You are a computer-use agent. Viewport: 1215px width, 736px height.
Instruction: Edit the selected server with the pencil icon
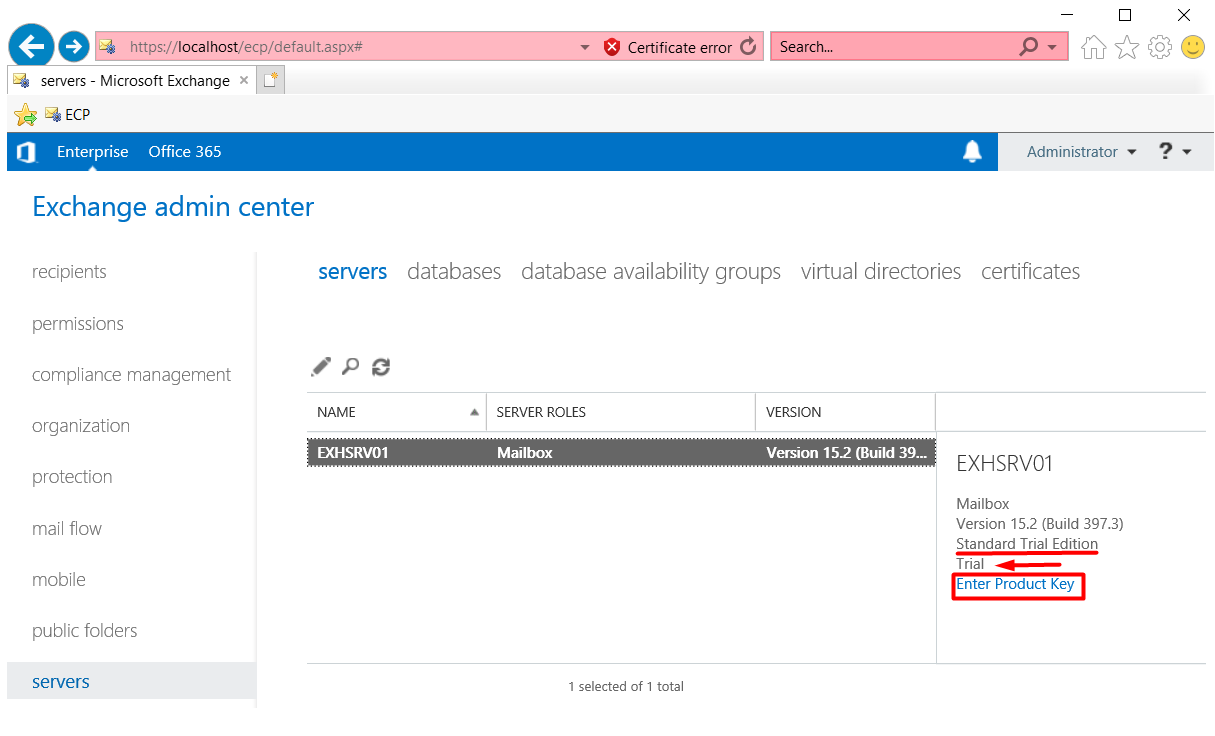coord(320,367)
